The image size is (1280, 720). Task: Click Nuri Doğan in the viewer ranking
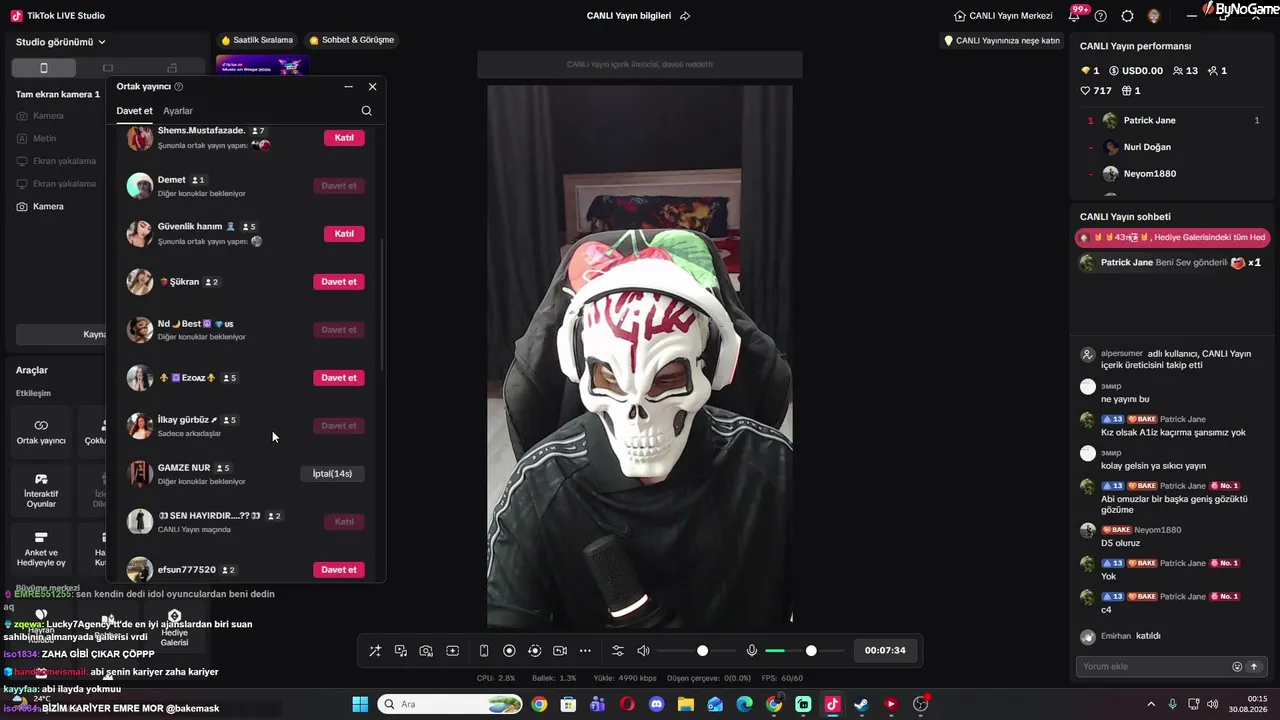[1147, 147]
